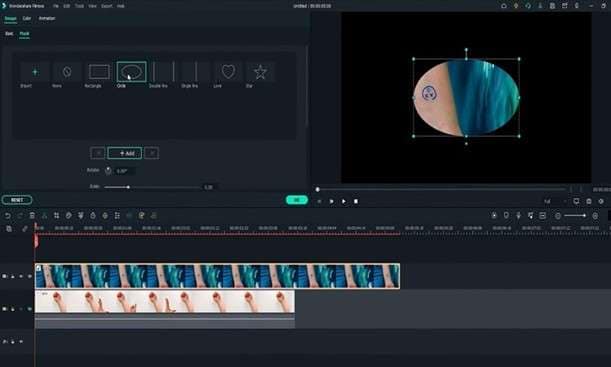Switch to the Animation tab
The width and height of the screenshot is (611, 367).
[47, 18]
